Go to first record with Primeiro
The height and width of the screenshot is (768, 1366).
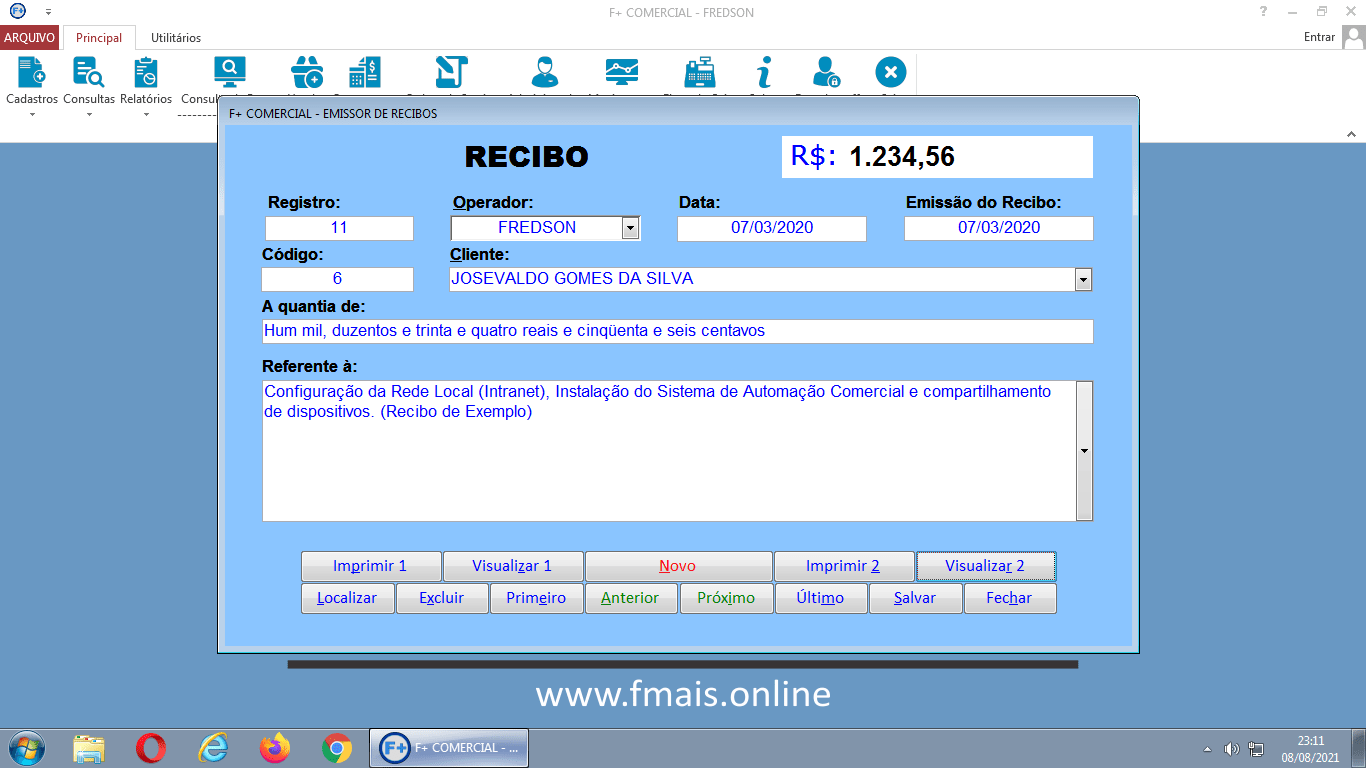pyautogui.click(x=536, y=598)
